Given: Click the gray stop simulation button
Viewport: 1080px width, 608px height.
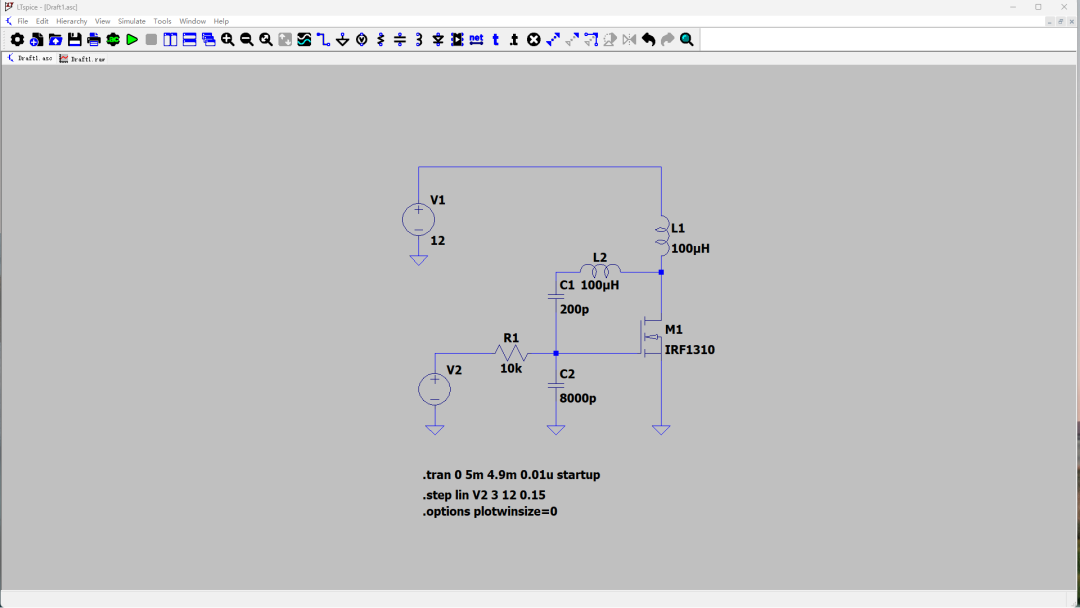Looking at the screenshot, I should (x=151, y=40).
